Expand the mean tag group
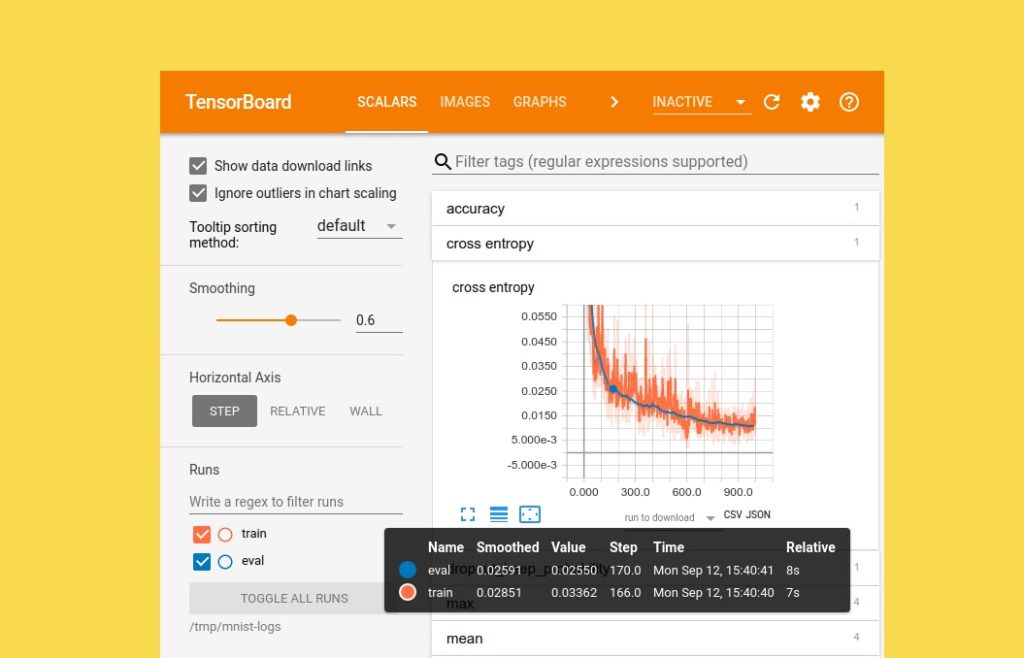The image size is (1024, 658). 655,638
